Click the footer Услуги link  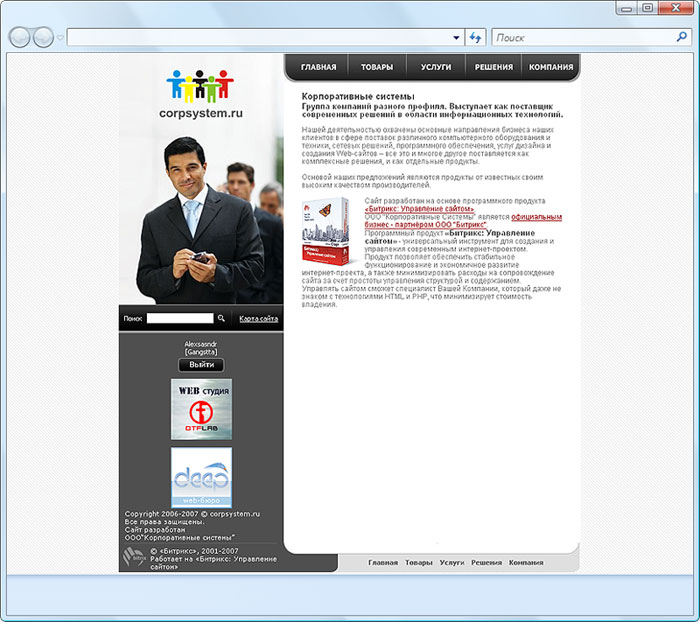click(452, 563)
